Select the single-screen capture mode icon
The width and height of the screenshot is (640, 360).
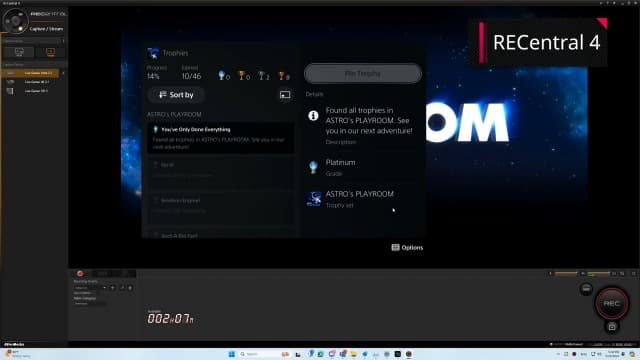[x=19, y=52]
